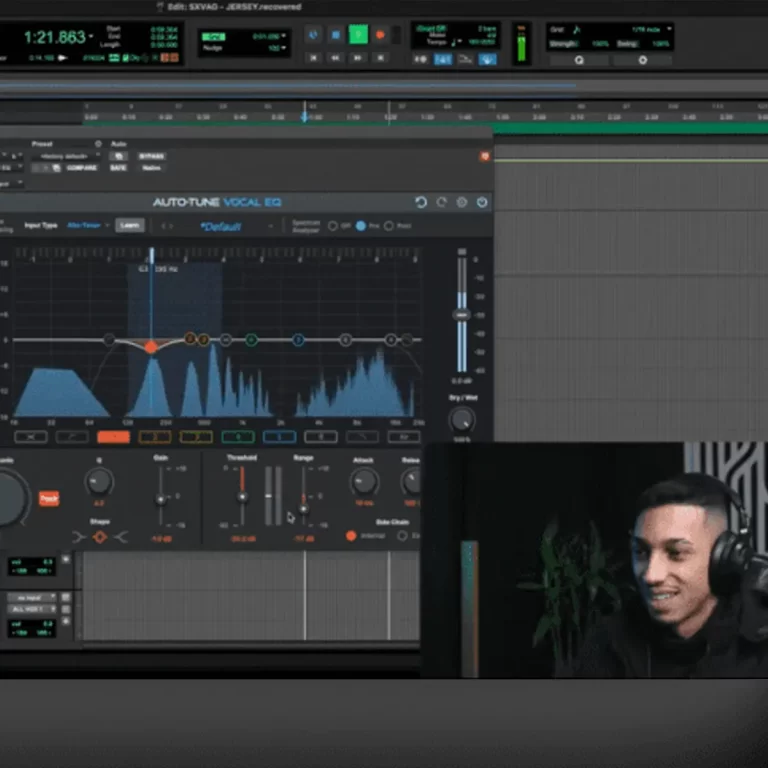Image resolution: width=768 pixels, height=768 pixels.
Task: Select the blue-outlined band button
Action: [x=279, y=436]
